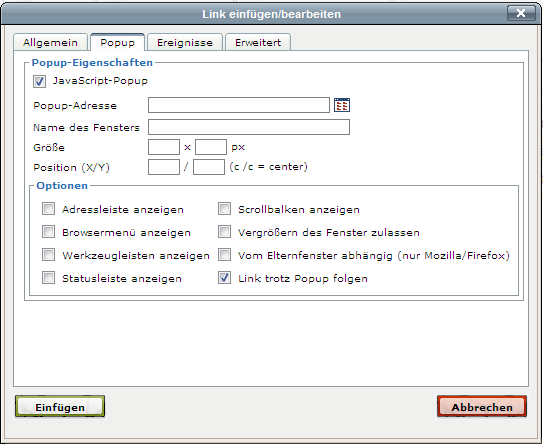Click the Name des Fensters field

pos(249,127)
